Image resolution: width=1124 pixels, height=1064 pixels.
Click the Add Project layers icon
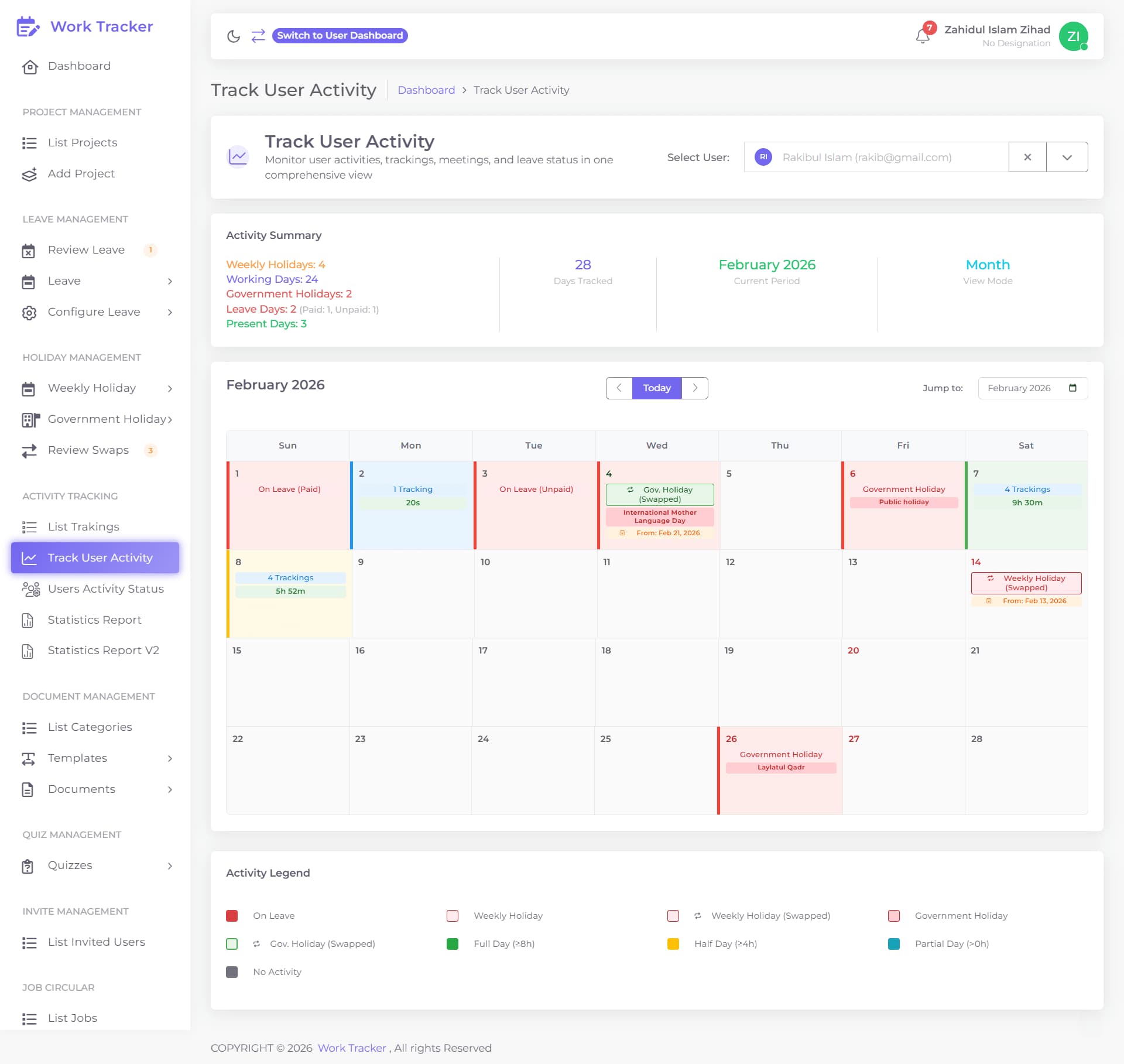29,174
